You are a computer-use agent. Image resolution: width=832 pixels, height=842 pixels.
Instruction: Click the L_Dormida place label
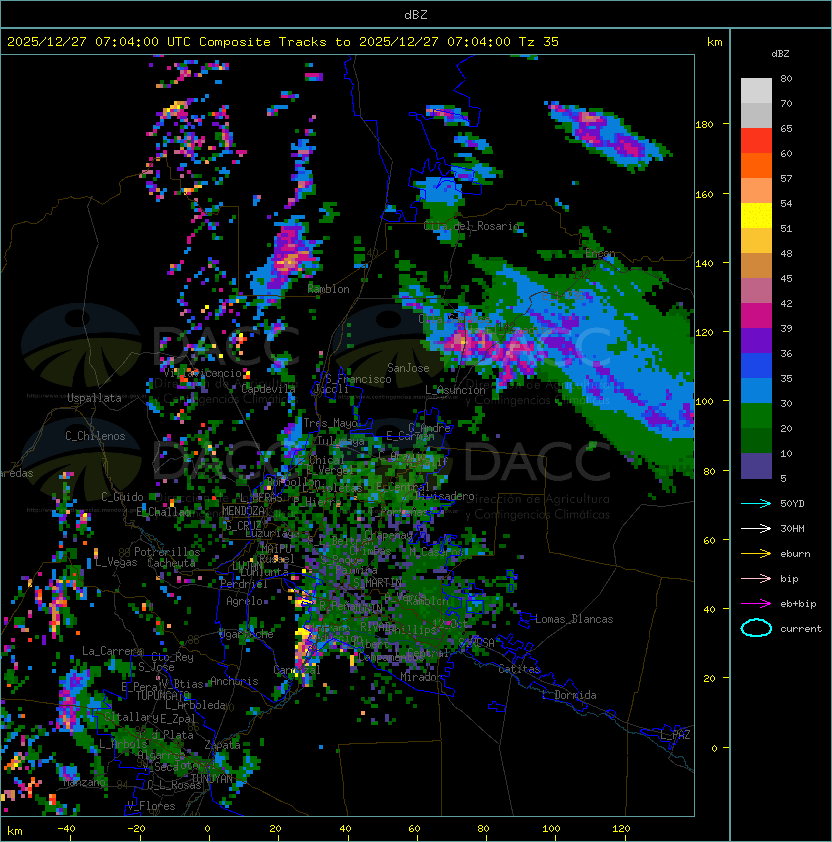(x=569, y=695)
